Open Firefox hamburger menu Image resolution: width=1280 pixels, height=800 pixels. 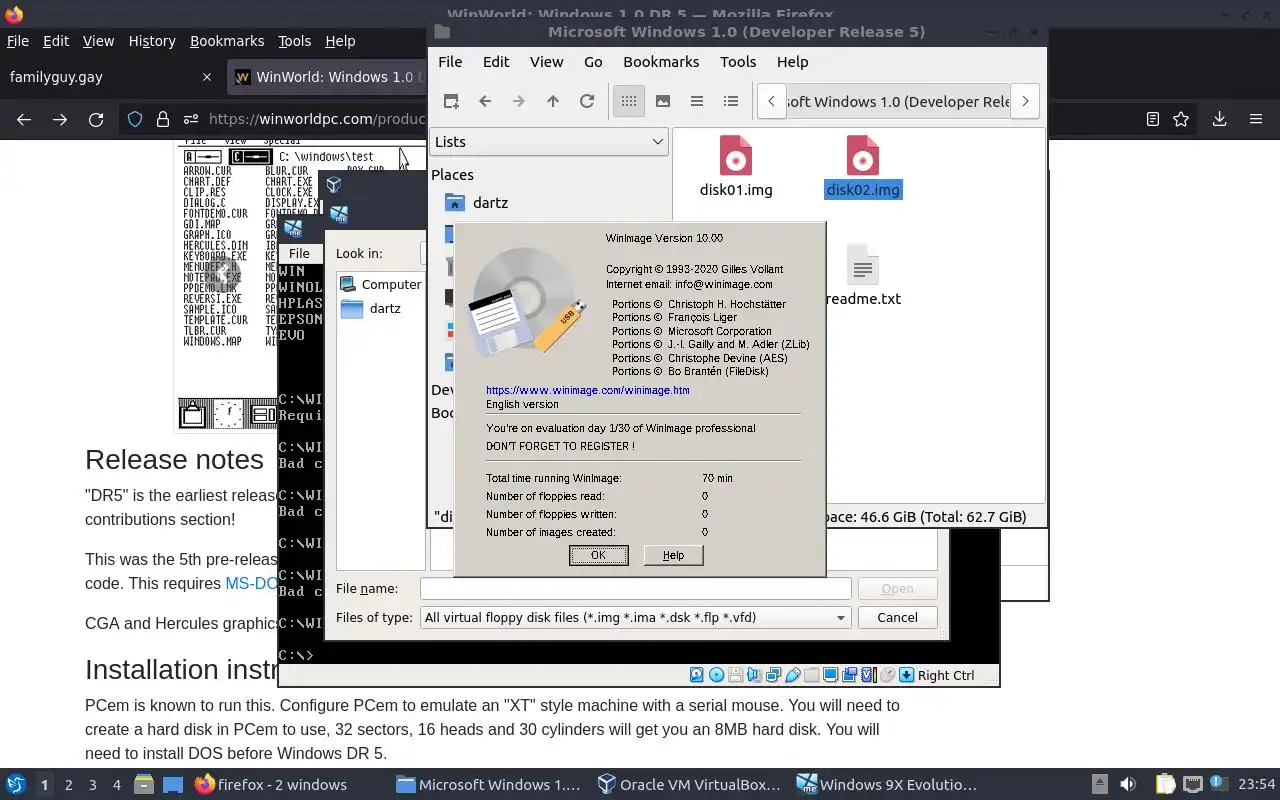click(1256, 119)
